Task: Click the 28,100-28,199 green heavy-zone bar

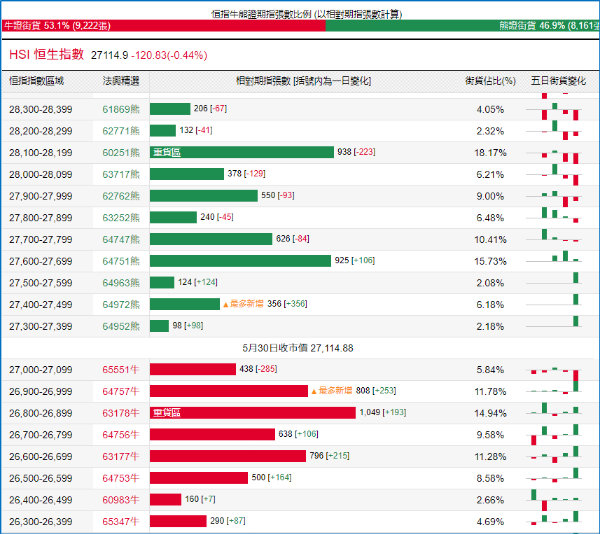Action: [x=242, y=152]
